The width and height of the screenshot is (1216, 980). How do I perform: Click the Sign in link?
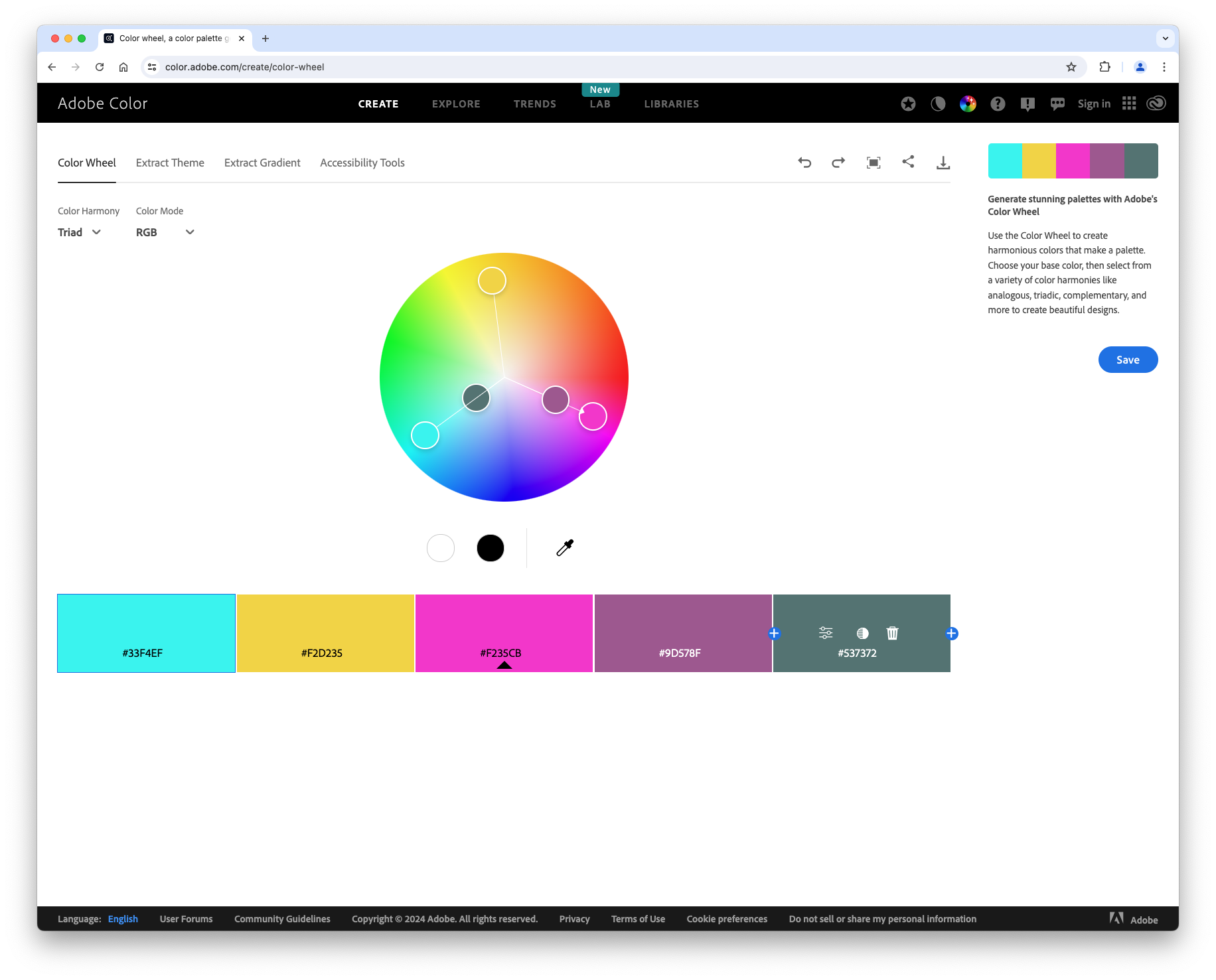[1094, 104]
